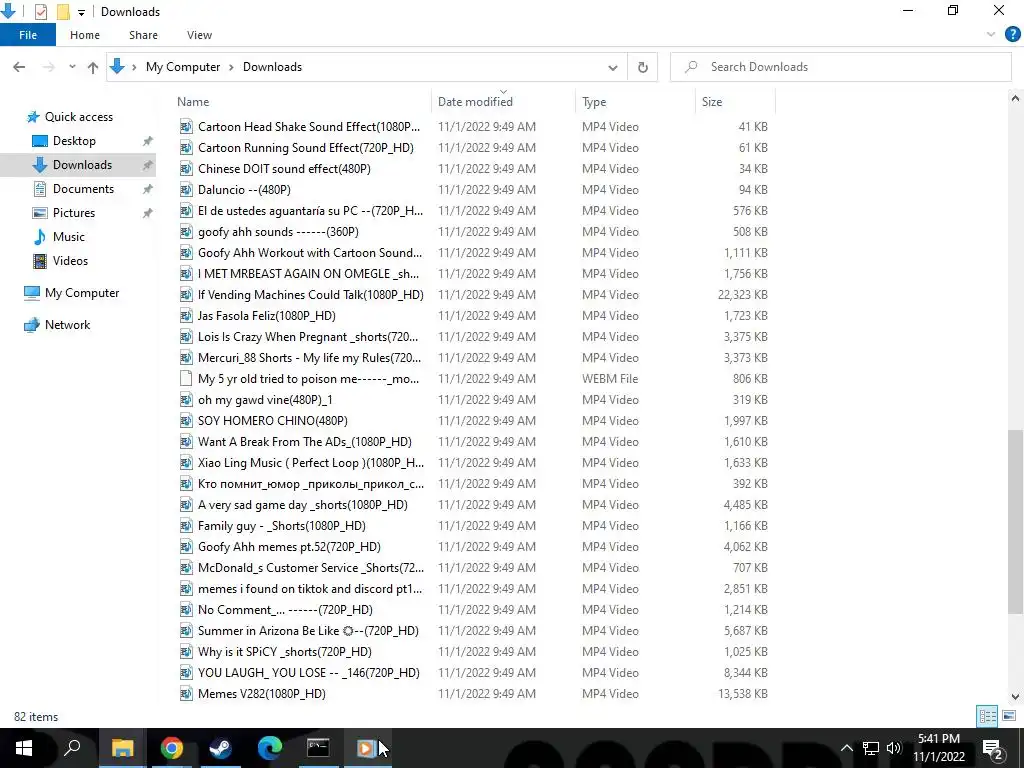Click the Properties icon in title bar
Viewport: 1024px width, 768px height.
40,12
